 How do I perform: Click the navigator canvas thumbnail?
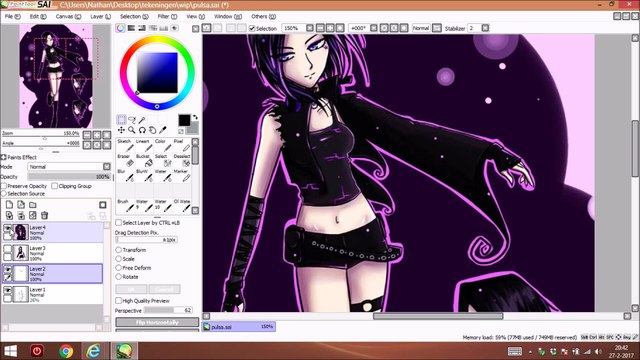pos(56,76)
